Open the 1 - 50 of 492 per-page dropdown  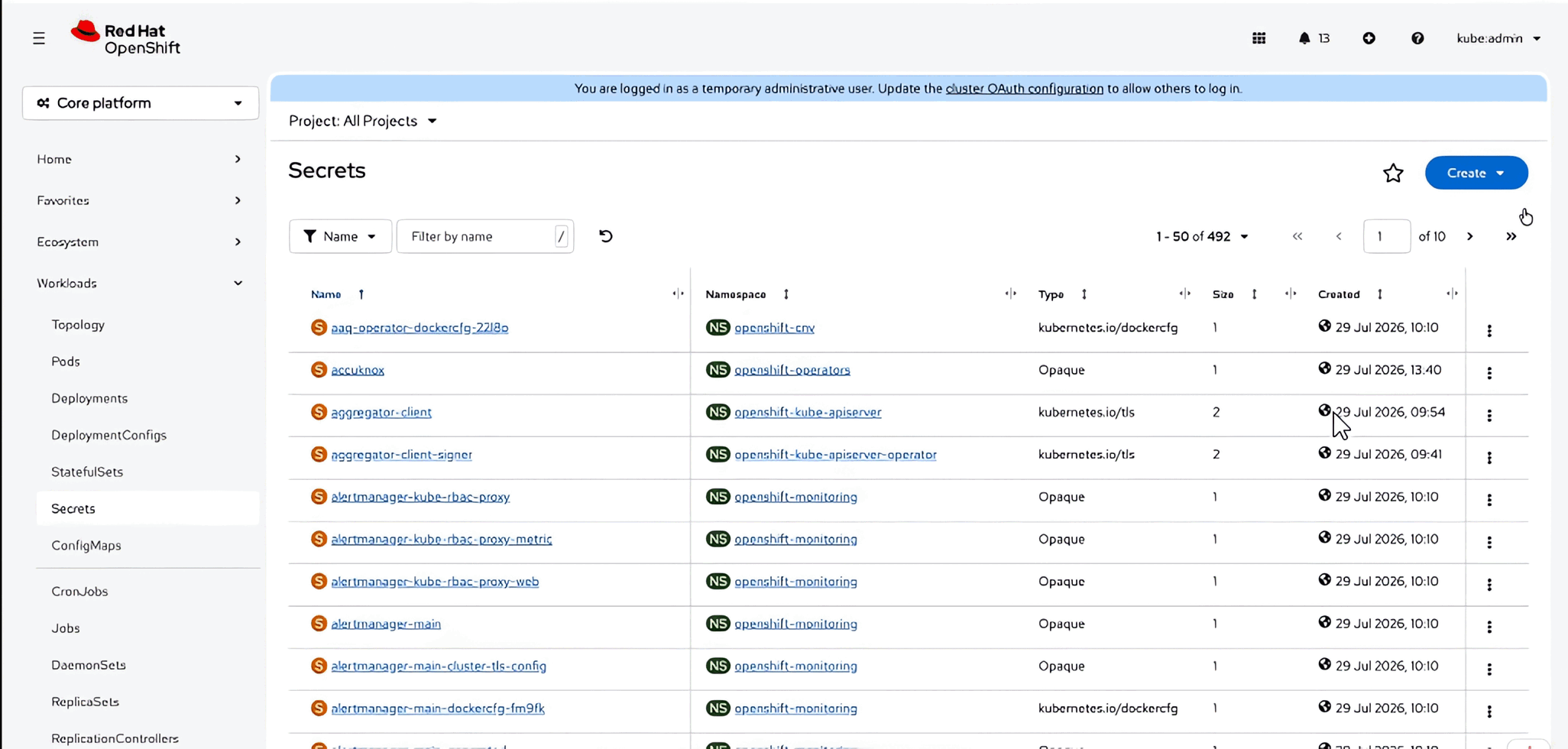[1202, 236]
